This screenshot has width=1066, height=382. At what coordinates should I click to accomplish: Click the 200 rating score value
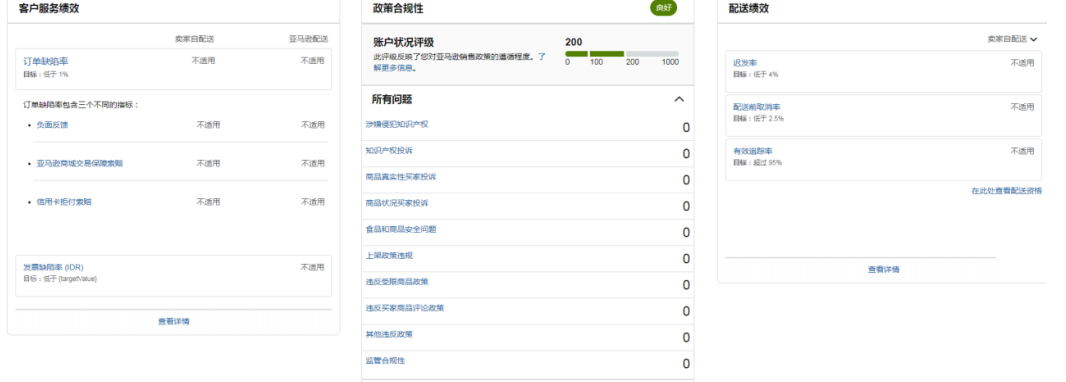pos(573,42)
